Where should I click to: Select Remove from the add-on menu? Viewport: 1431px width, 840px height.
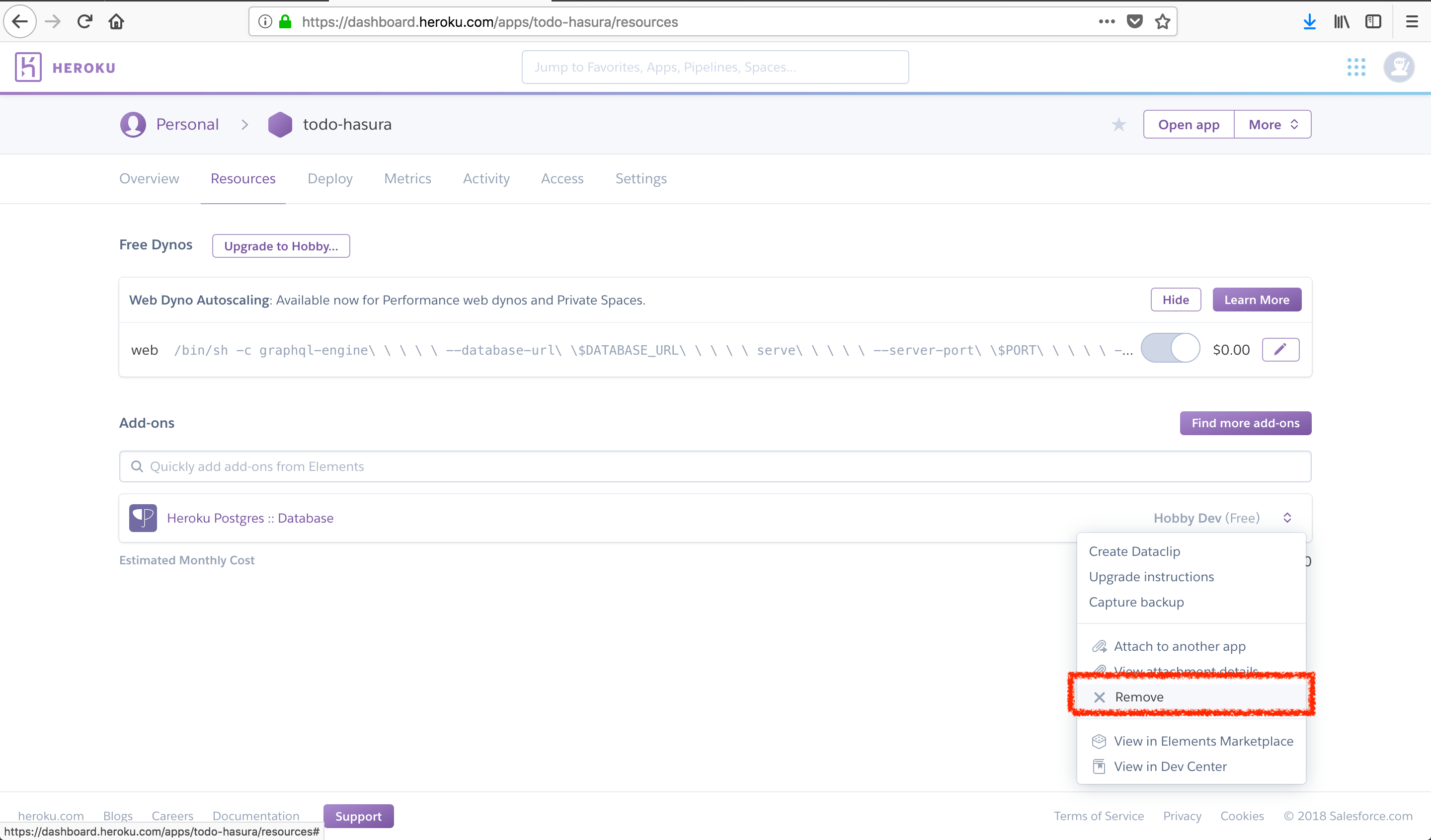tap(1138, 697)
